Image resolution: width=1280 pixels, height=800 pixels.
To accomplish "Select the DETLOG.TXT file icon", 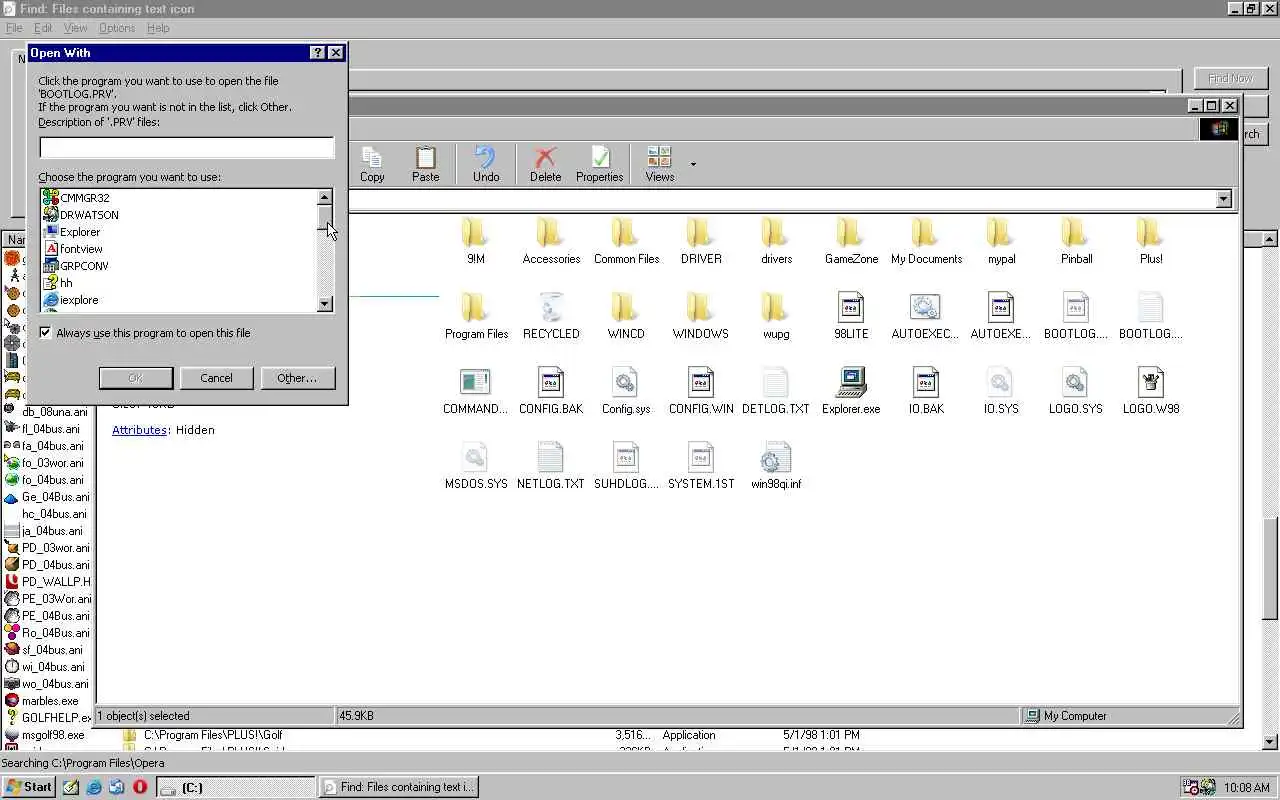I will (x=776, y=391).
